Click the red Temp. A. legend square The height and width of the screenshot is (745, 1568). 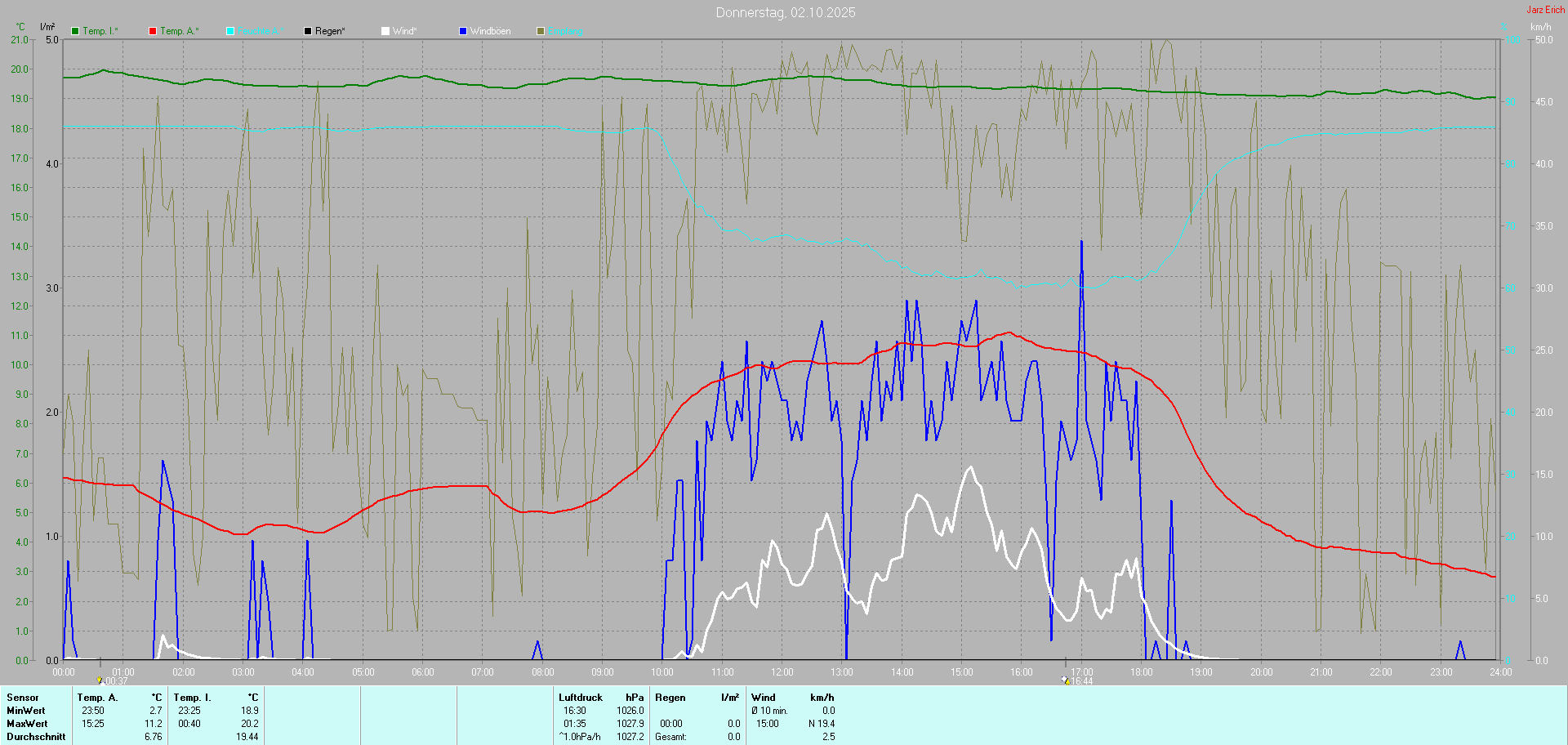click(x=153, y=31)
